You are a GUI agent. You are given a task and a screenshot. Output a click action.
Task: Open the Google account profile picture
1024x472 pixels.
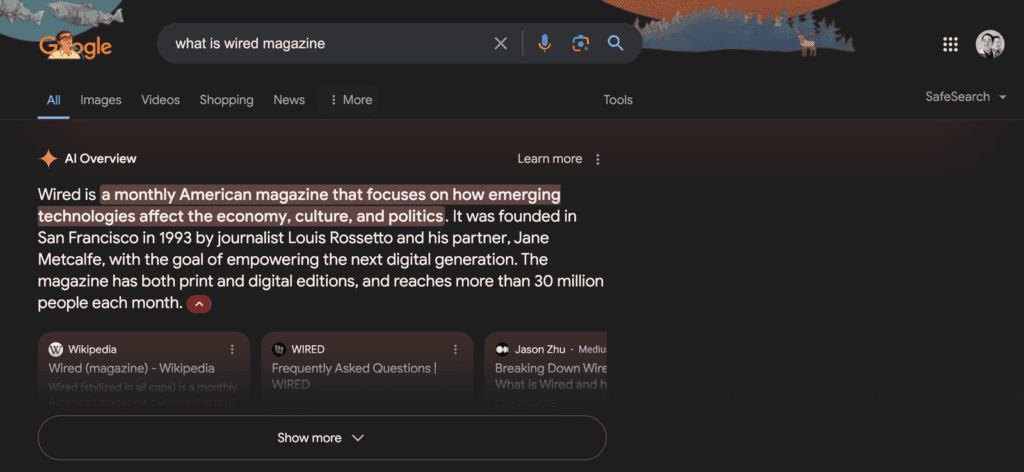pyautogui.click(x=989, y=44)
